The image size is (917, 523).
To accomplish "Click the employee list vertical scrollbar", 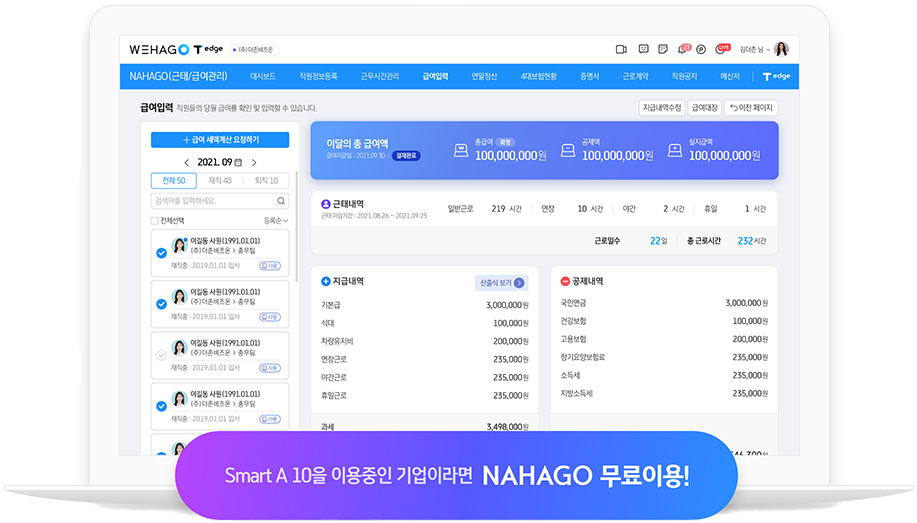I will pyautogui.click(x=297, y=226).
